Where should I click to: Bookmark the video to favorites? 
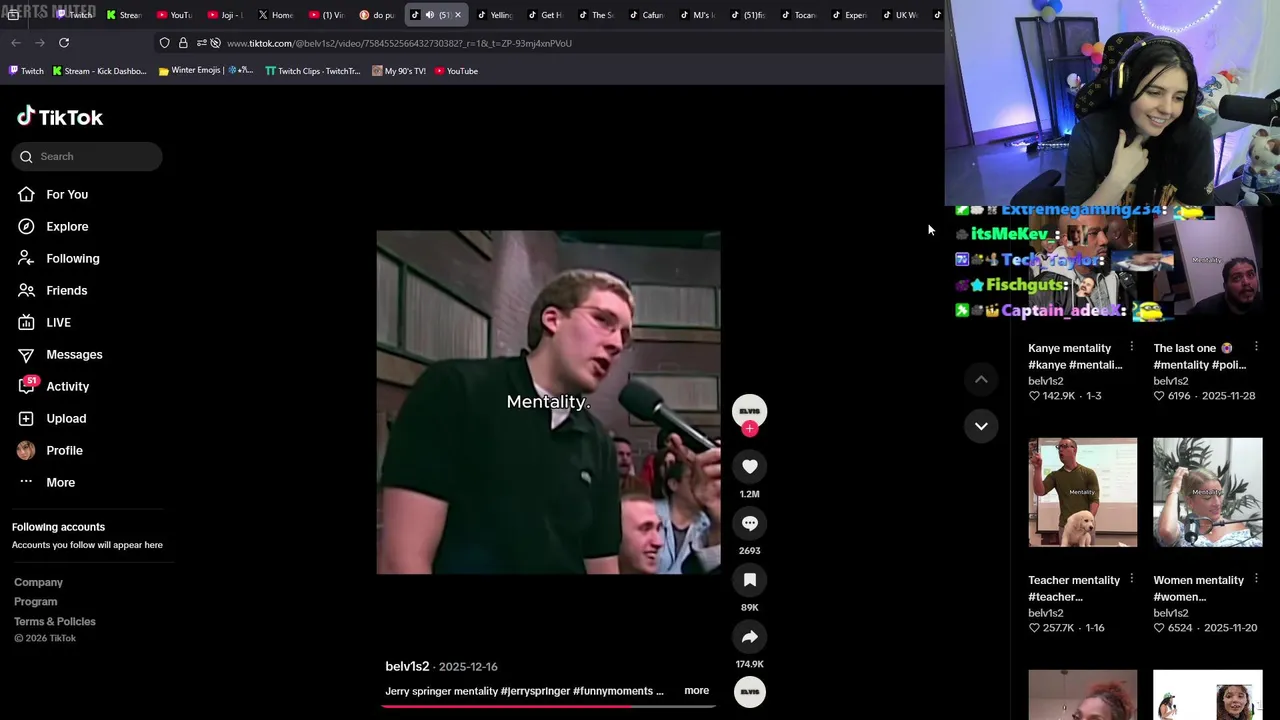coord(750,580)
